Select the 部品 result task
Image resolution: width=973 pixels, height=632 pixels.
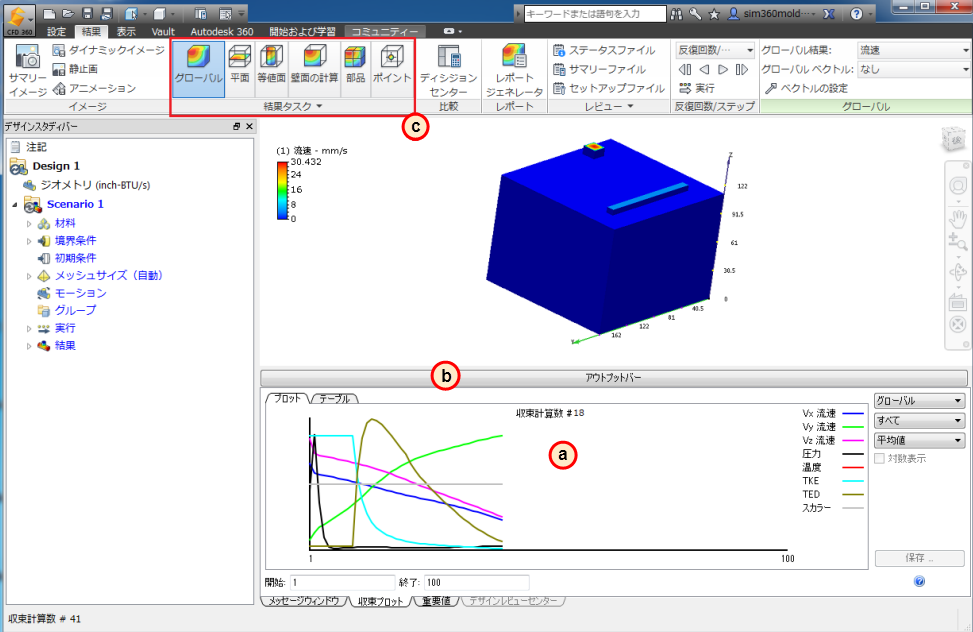click(356, 70)
